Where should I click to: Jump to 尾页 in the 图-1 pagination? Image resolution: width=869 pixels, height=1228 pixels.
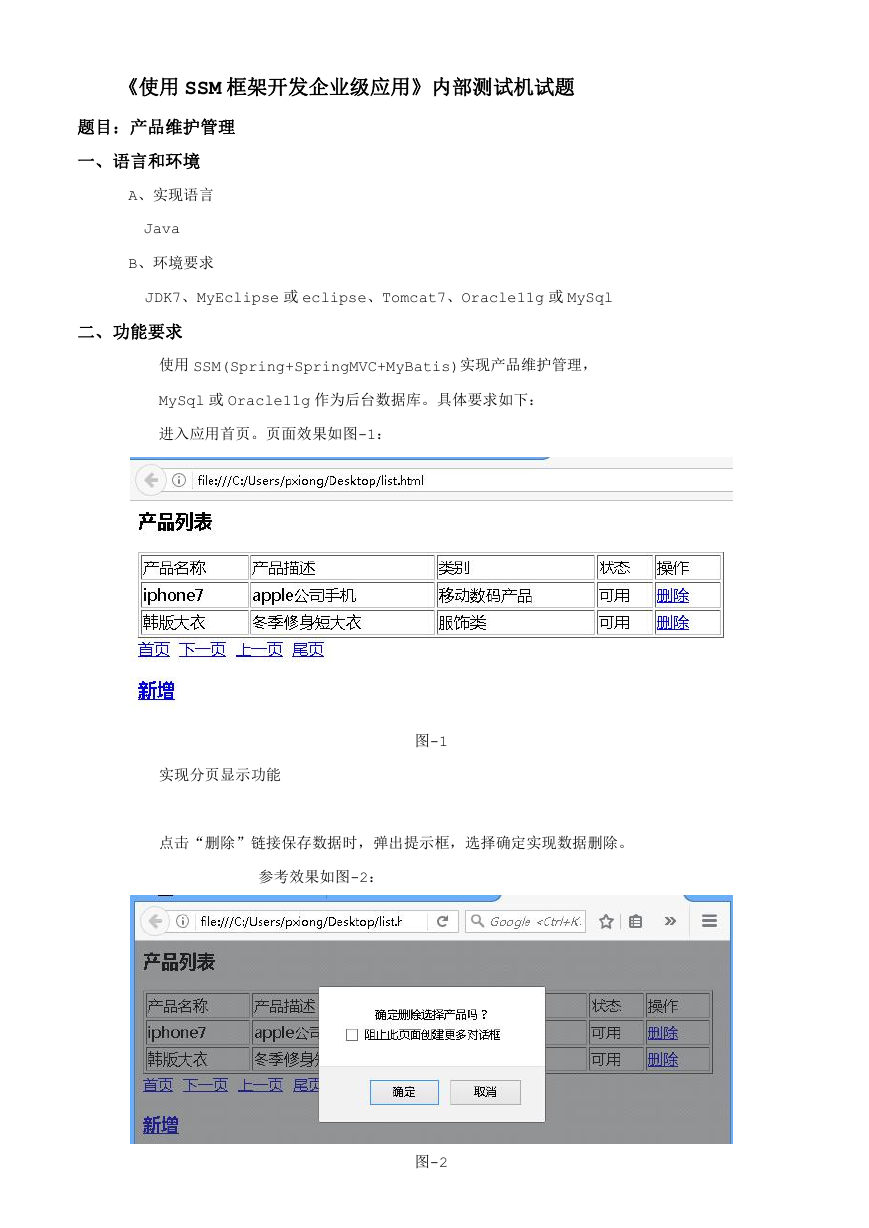[x=308, y=650]
